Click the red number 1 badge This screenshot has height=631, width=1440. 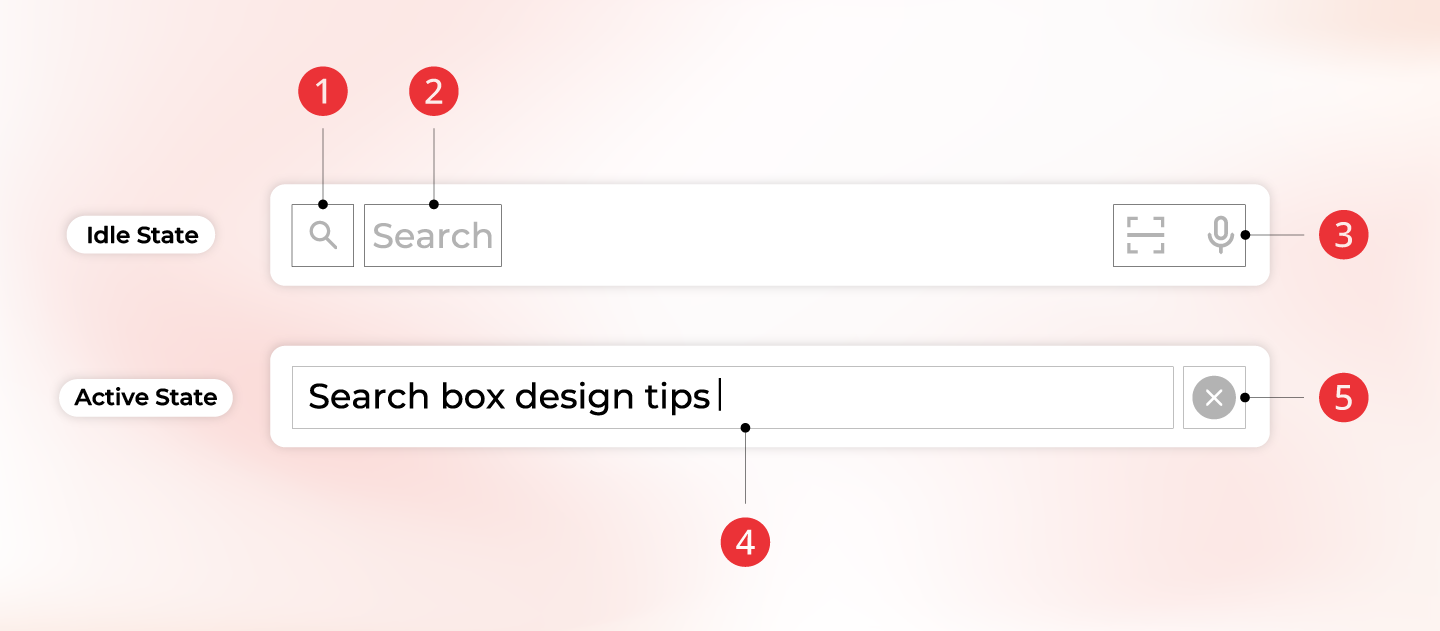[323, 92]
